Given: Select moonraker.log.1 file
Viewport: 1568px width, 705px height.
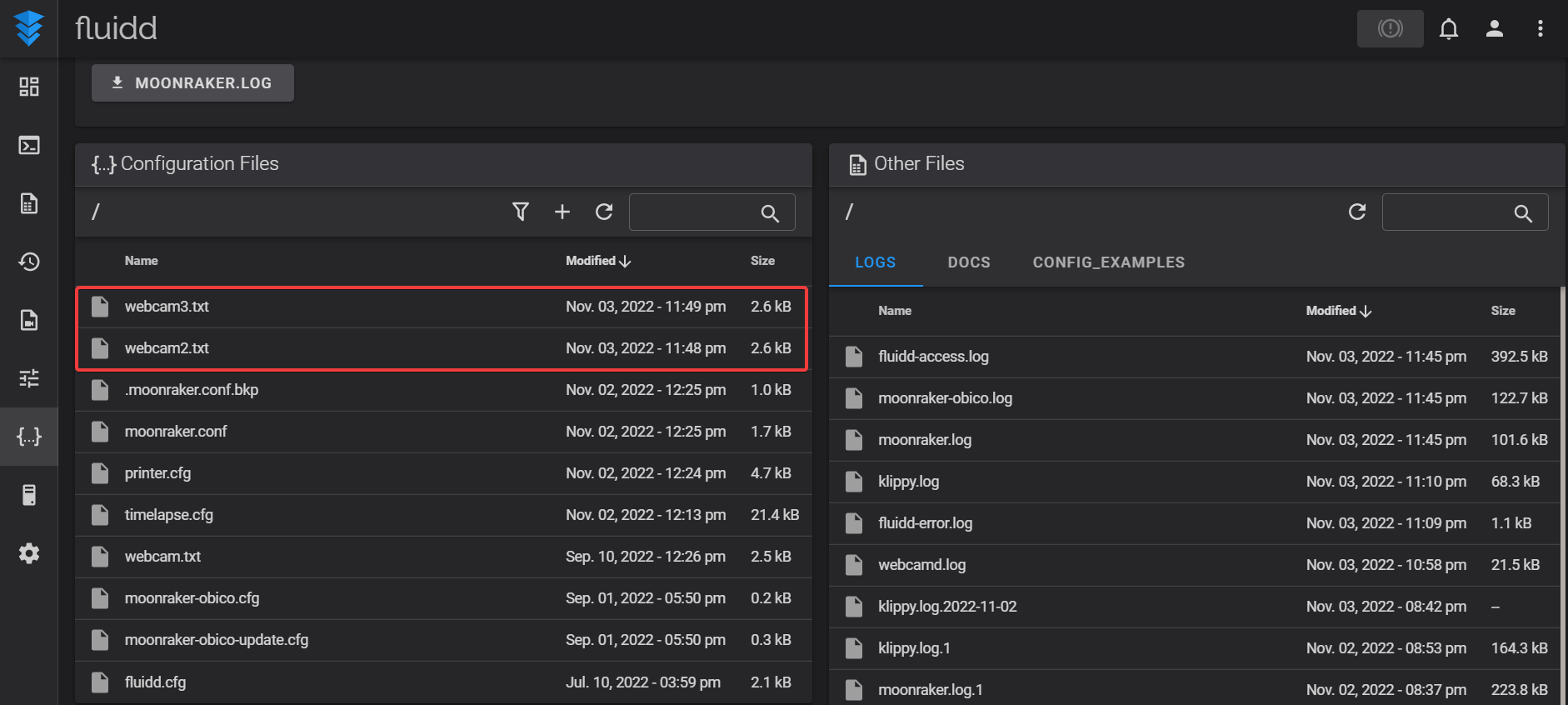Looking at the screenshot, I should (1194, 689).
